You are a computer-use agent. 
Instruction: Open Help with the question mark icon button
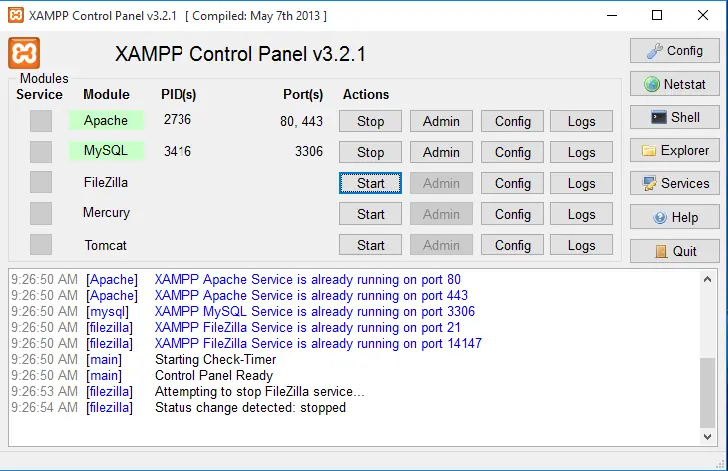pyautogui.click(x=675, y=217)
